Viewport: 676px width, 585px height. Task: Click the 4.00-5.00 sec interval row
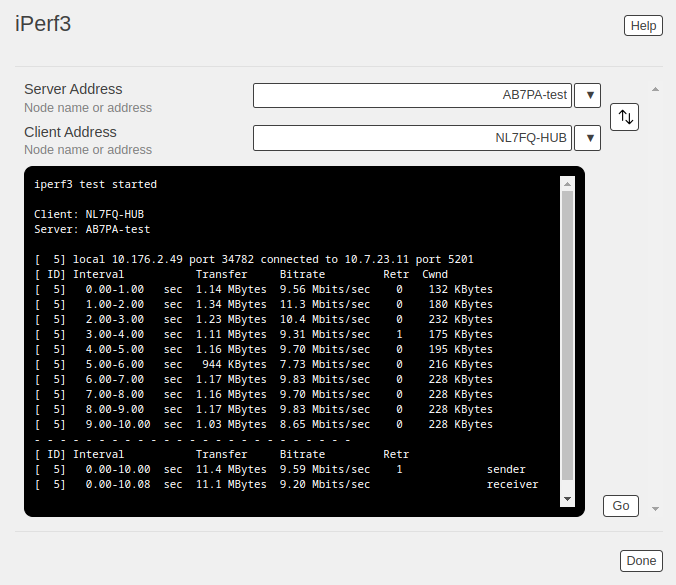tap(263, 350)
